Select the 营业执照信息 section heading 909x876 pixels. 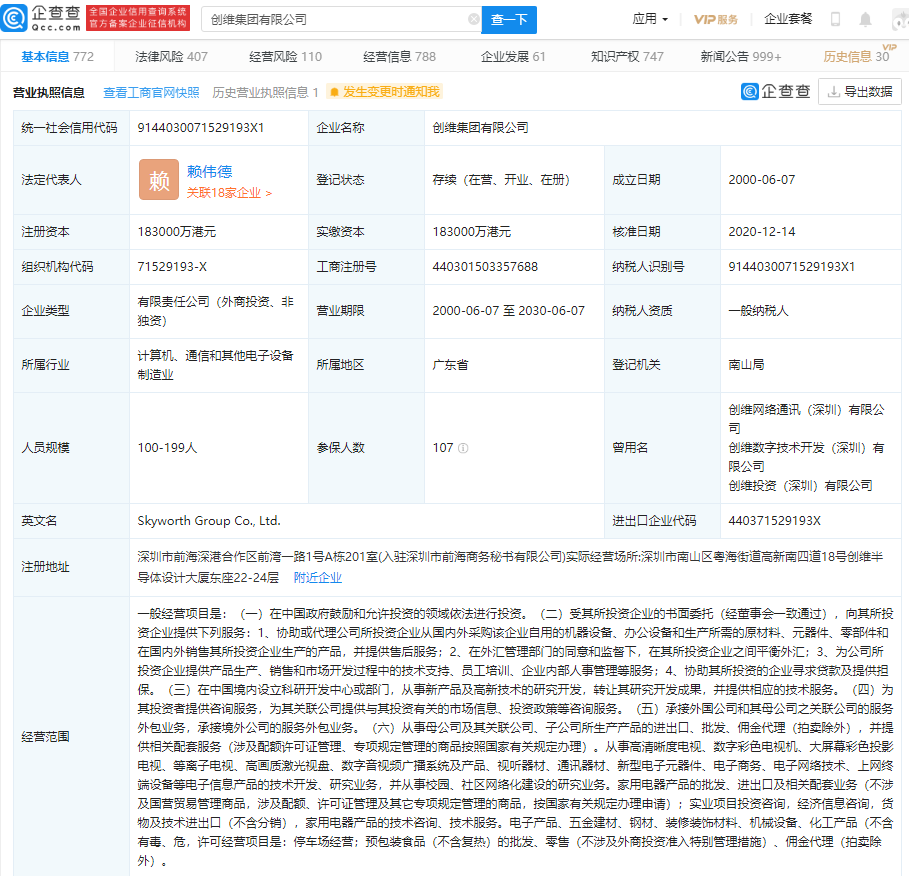(49, 92)
